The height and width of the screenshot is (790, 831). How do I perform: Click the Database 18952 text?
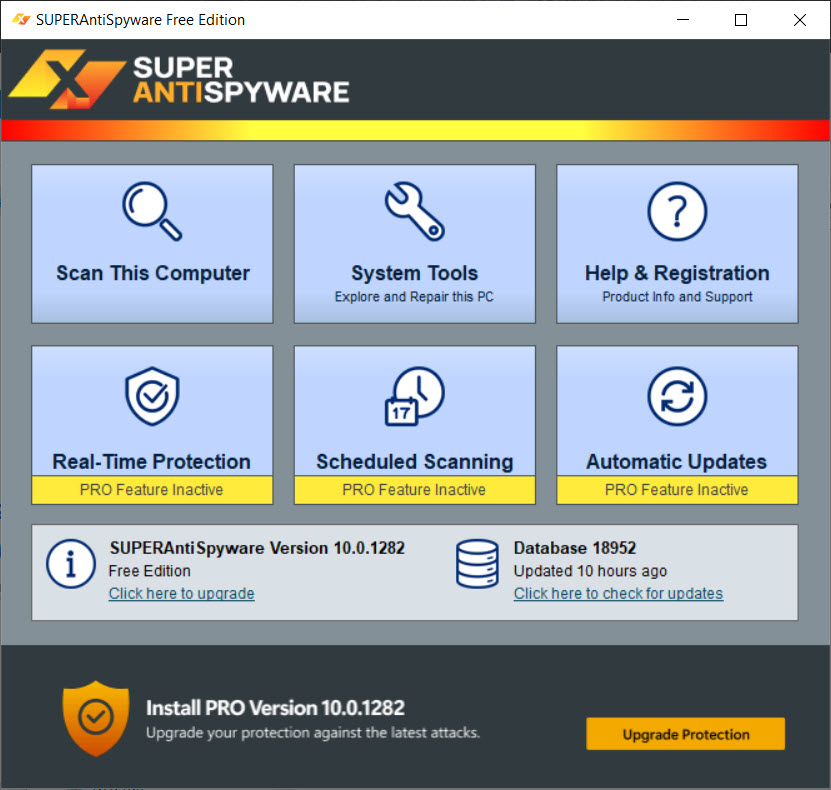tap(574, 548)
